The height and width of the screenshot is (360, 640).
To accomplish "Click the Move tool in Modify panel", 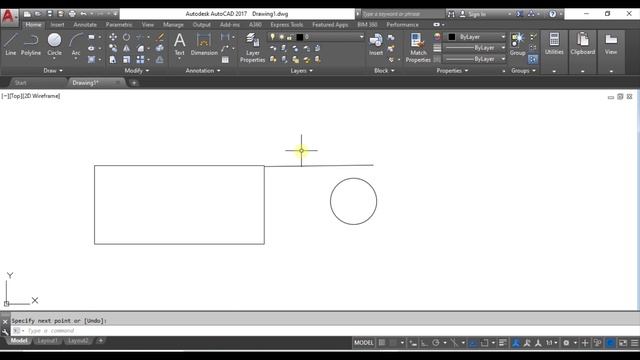I will pyautogui.click(x=113, y=37).
